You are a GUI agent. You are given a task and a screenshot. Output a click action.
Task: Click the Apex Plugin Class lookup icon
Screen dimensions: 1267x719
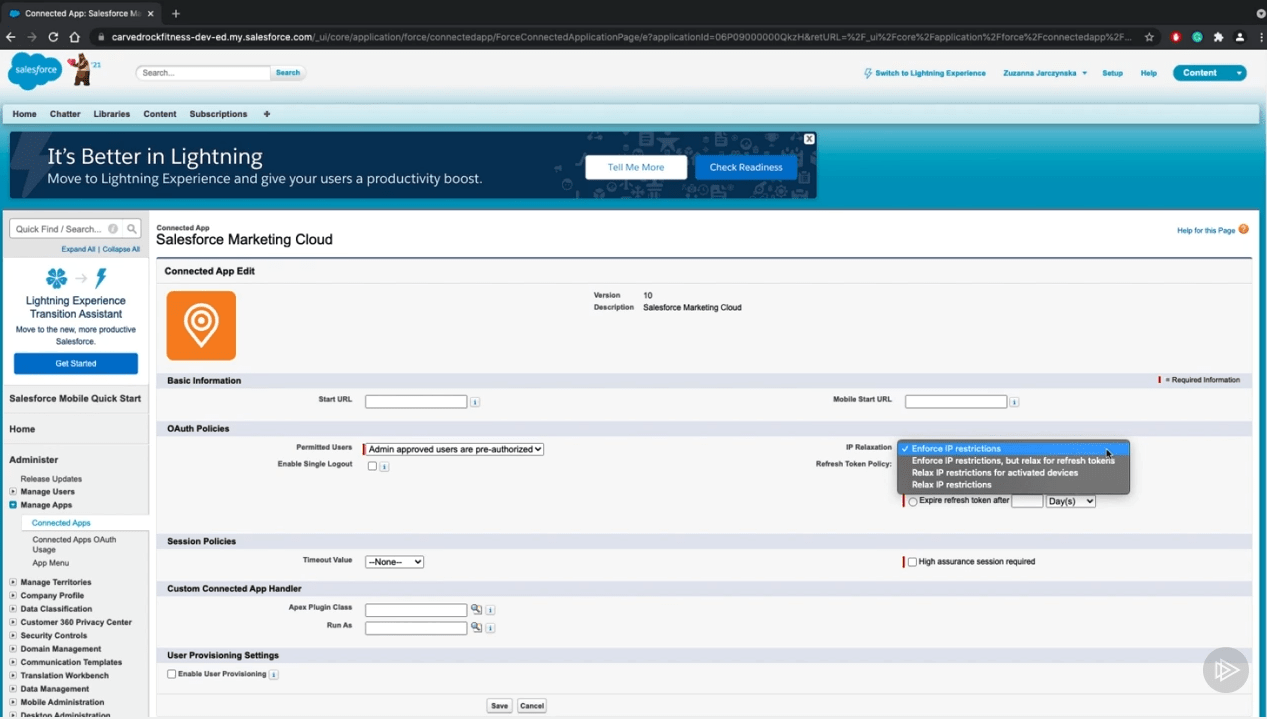tap(477, 609)
